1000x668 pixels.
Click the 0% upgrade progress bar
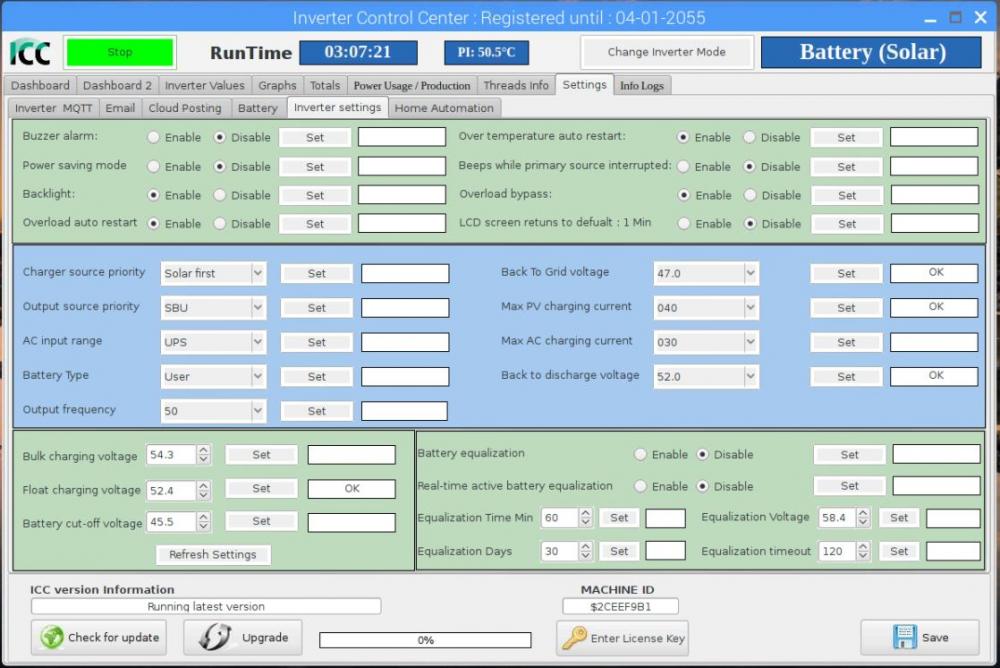pyautogui.click(x=425, y=640)
